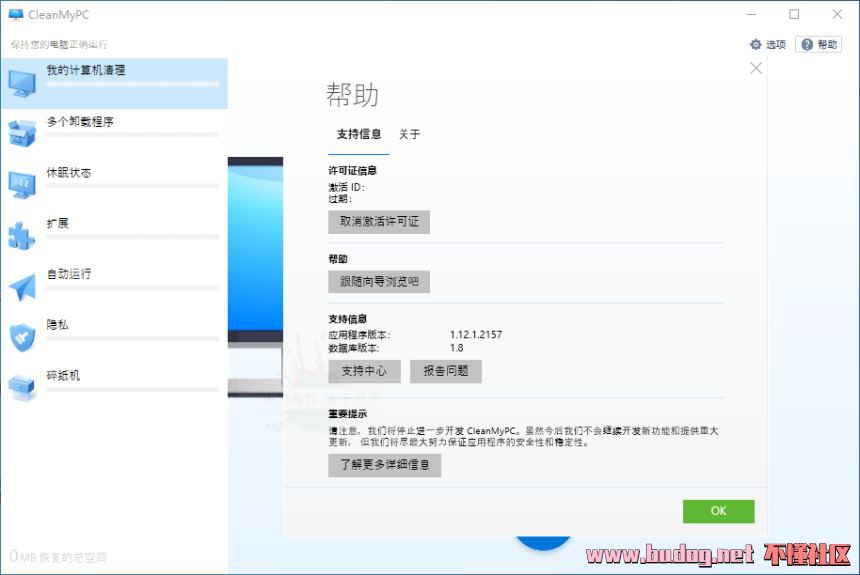860x575 pixels.
Task: Click 跟随向导浏览吧 button
Action: click(x=379, y=282)
